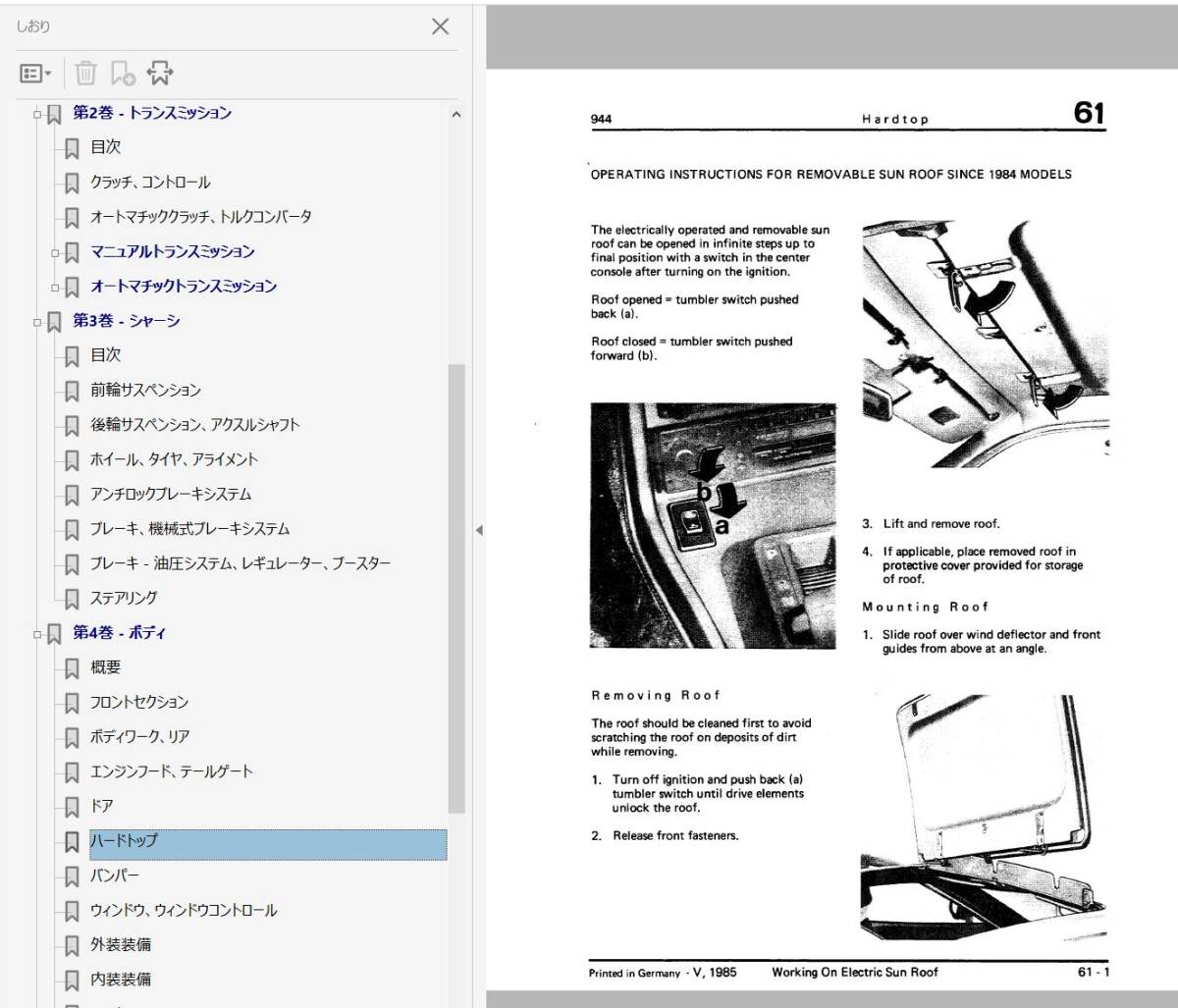1178x1008 pixels.
Task: Open the bookmarks panel options menu
Action: click(35, 74)
